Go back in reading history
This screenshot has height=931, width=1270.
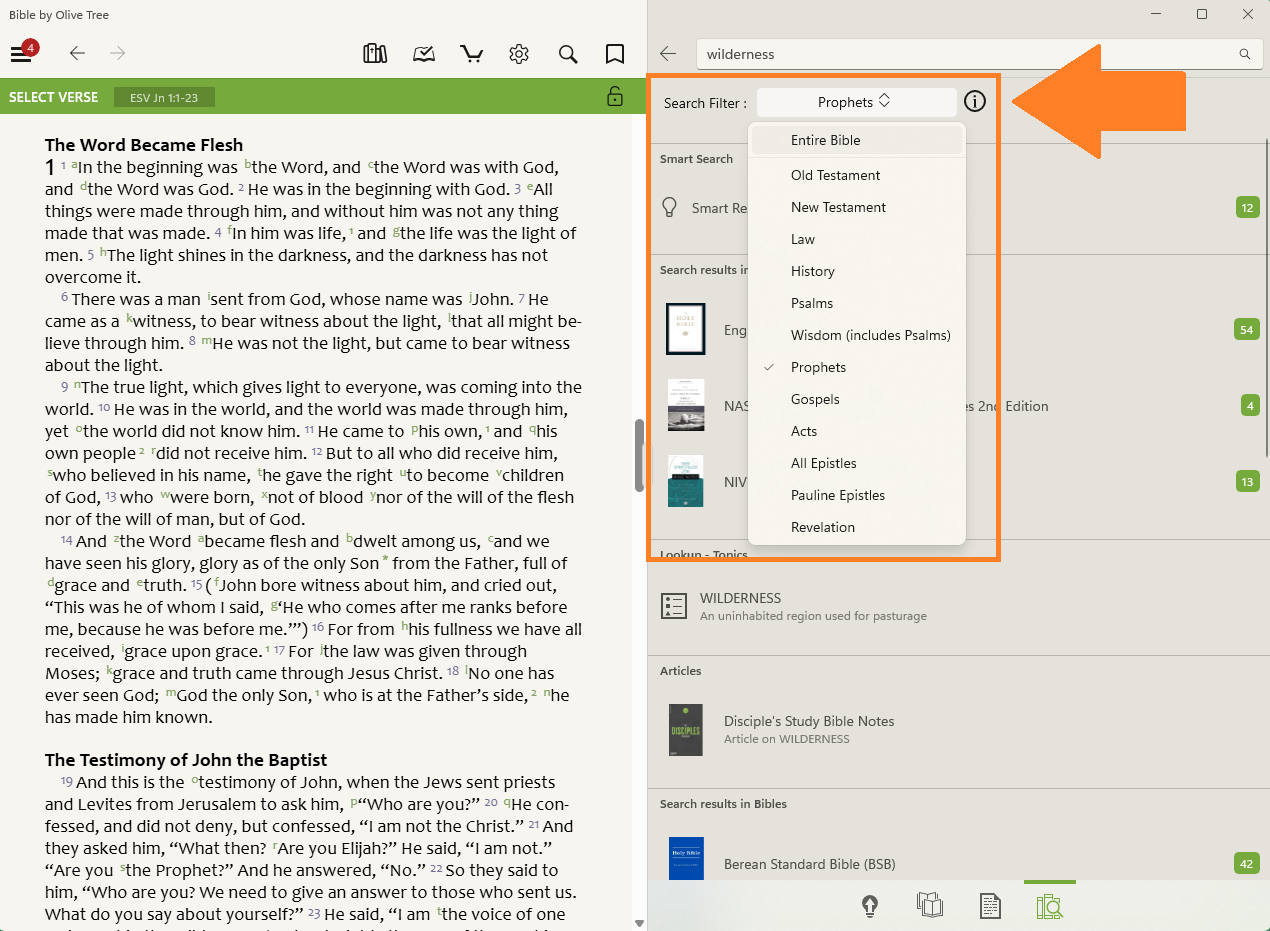click(77, 53)
